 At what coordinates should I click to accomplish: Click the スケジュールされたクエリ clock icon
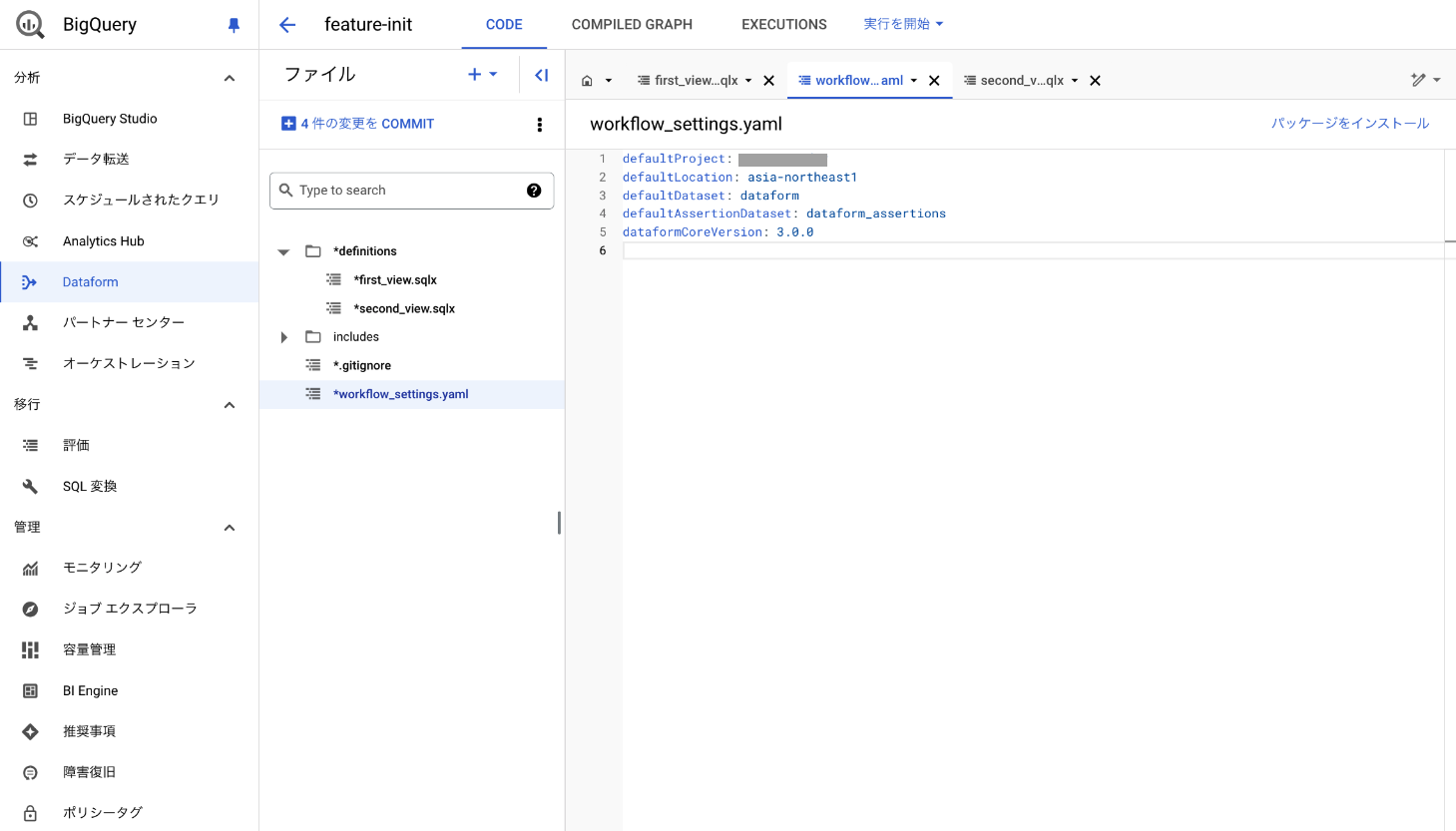[x=30, y=201]
